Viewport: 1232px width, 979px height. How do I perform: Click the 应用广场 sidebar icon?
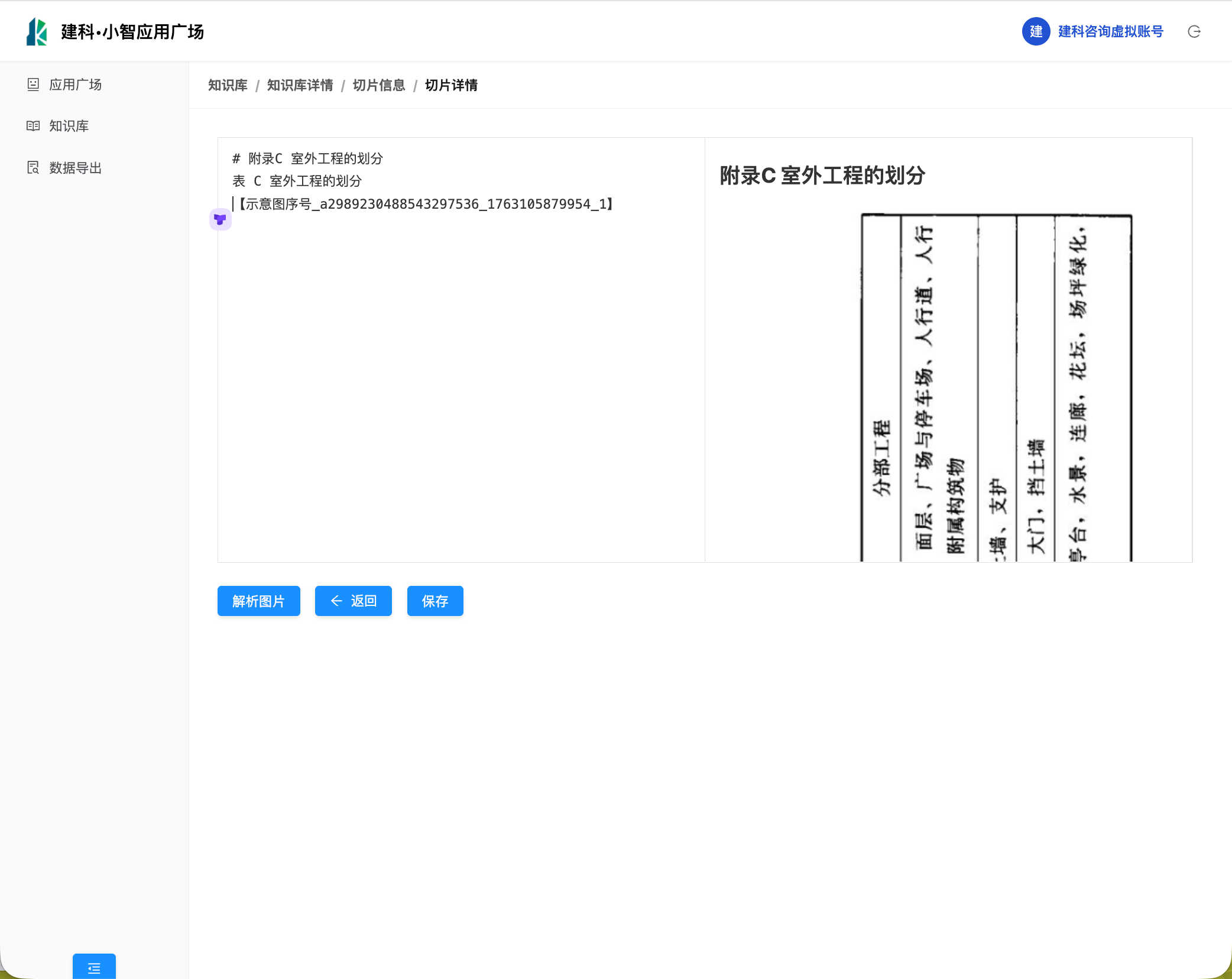(33, 85)
